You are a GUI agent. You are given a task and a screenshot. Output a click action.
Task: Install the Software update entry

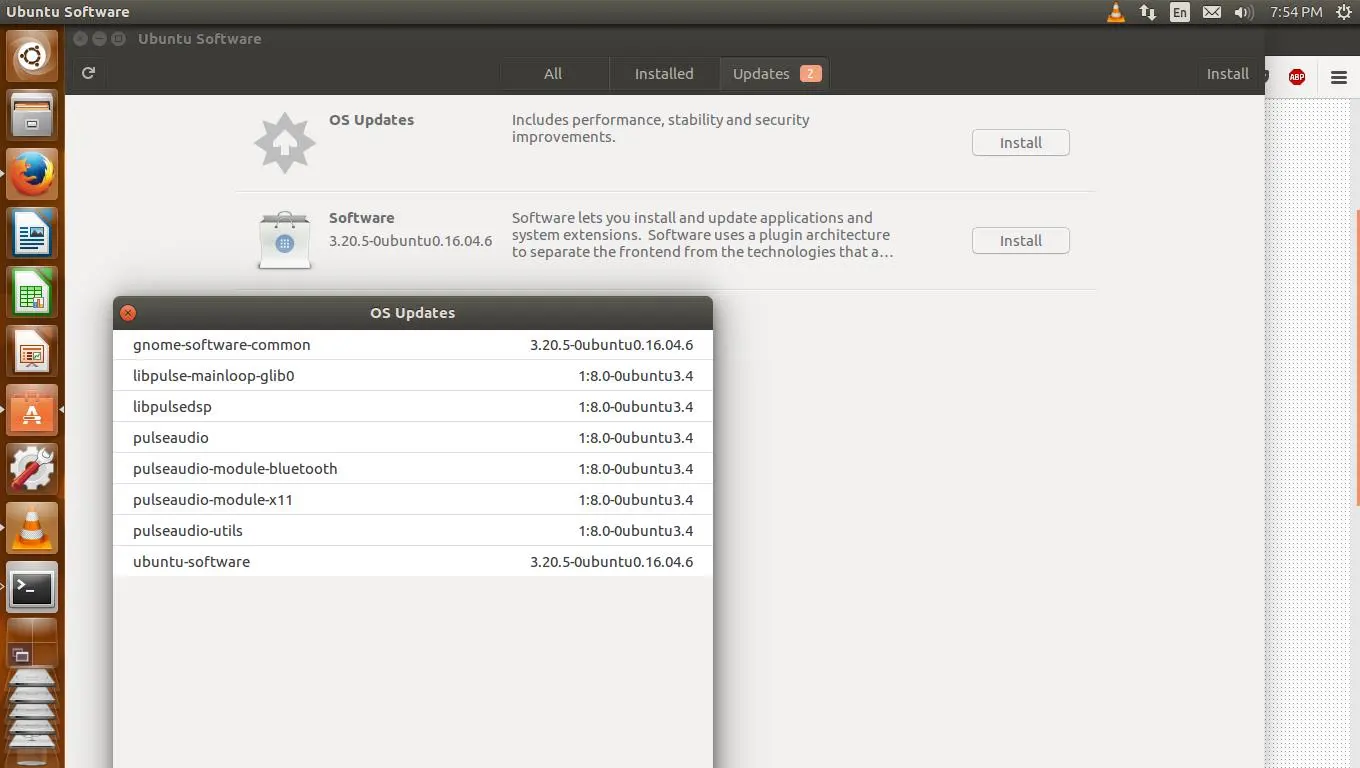pyautogui.click(x=1021, y=241)
